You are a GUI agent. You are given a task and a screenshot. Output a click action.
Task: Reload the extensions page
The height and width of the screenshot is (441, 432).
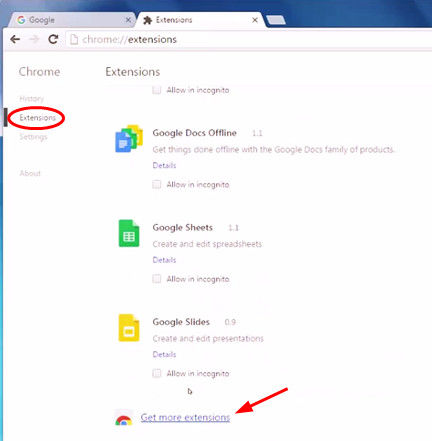click(x=53, y=39)
